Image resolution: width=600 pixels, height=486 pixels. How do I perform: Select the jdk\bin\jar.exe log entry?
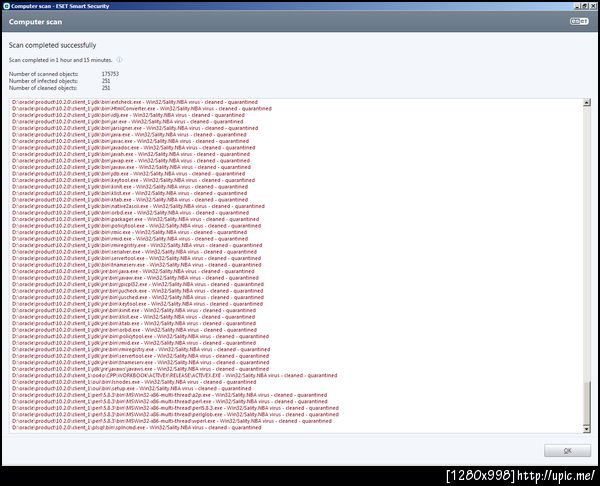[127, 122]
